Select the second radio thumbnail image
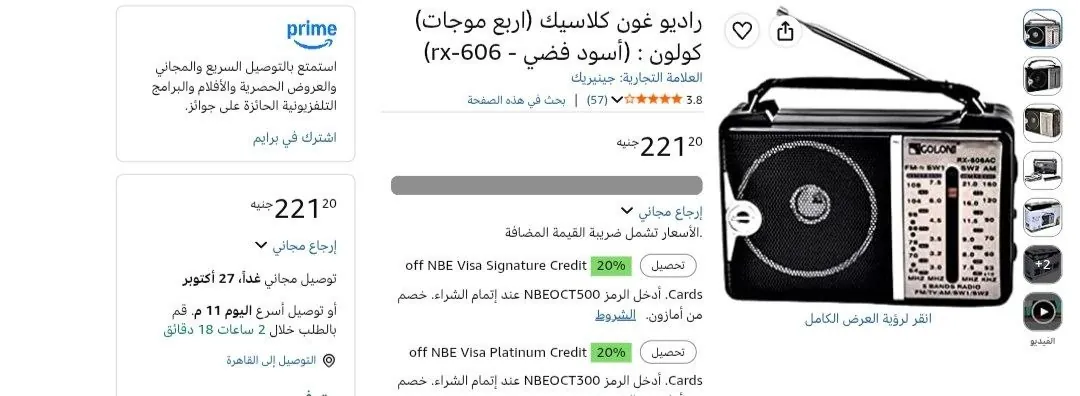 [1042, 76]
